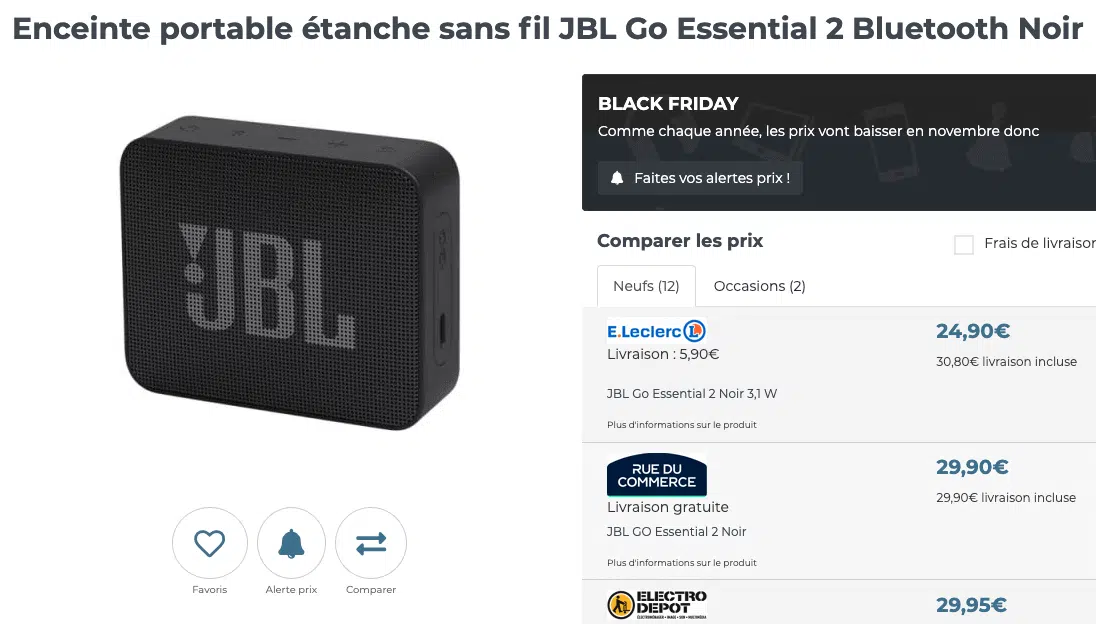Click the JBL Go Essential 2 product title
Image resolution: width=1096 pixels, height=624 pixels.
pos(548,29)
